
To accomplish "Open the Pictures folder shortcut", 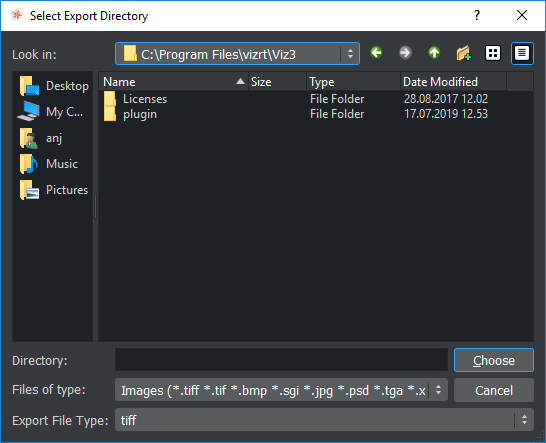I will [54, 190].
